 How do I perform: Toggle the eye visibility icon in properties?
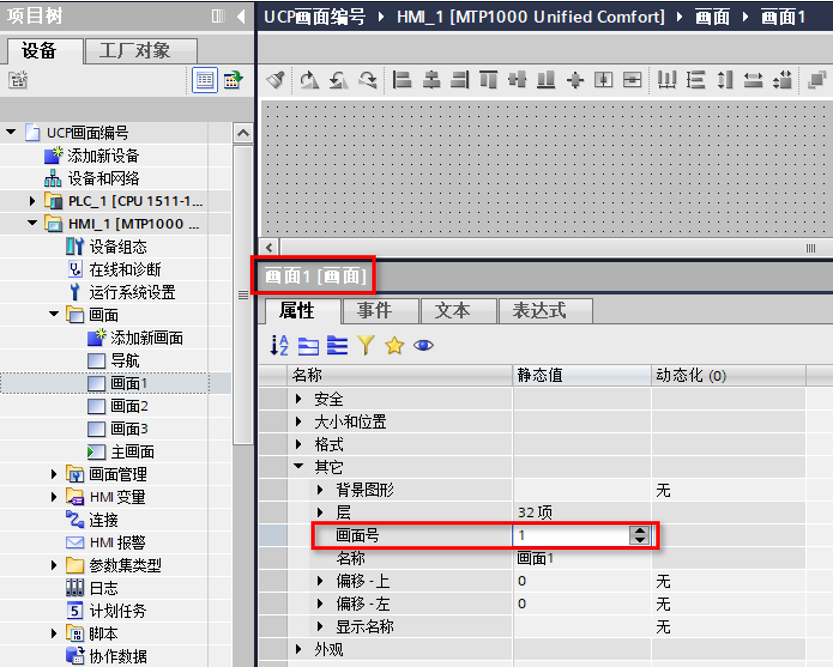coord(423,345)
